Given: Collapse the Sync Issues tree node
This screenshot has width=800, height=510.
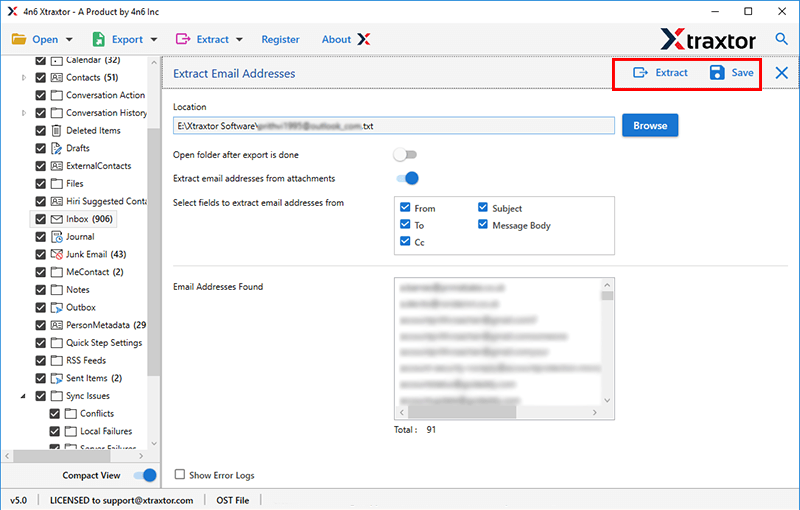Looking at the screenshot, I should 23,396.
